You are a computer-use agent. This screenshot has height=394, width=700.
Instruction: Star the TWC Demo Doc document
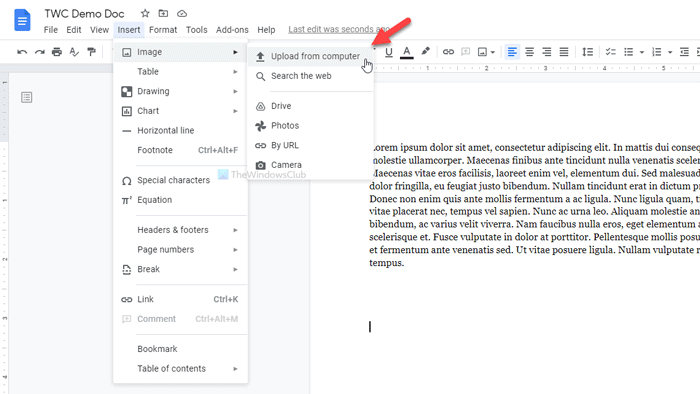(x=145, y=13)
